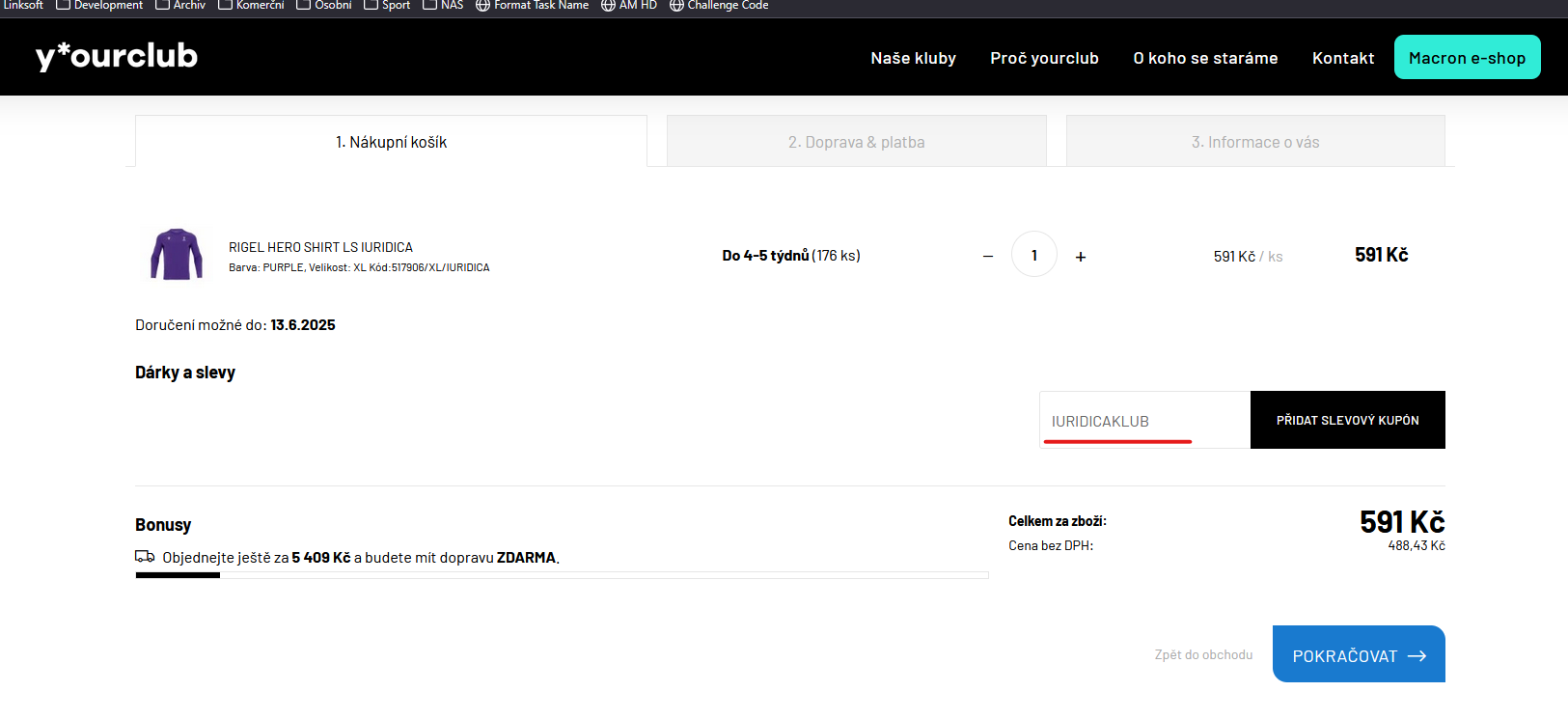Image resolution: width=1568 pixels, height=719 pixels.
Task: Open the Naše kluby menu
Action: (914, 58)
